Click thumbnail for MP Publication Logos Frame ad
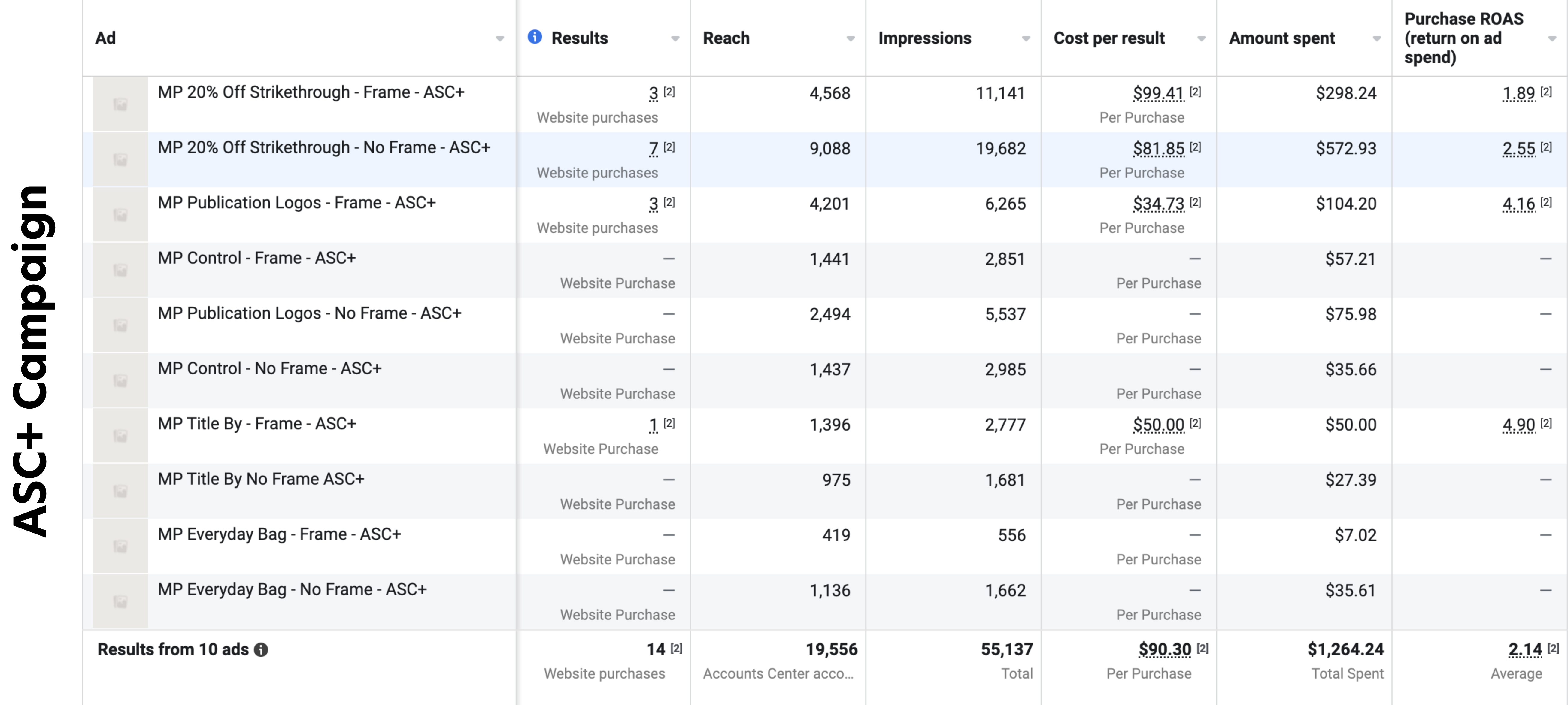The width and height of the screenshot is (1568, 705). coord(120,215)
